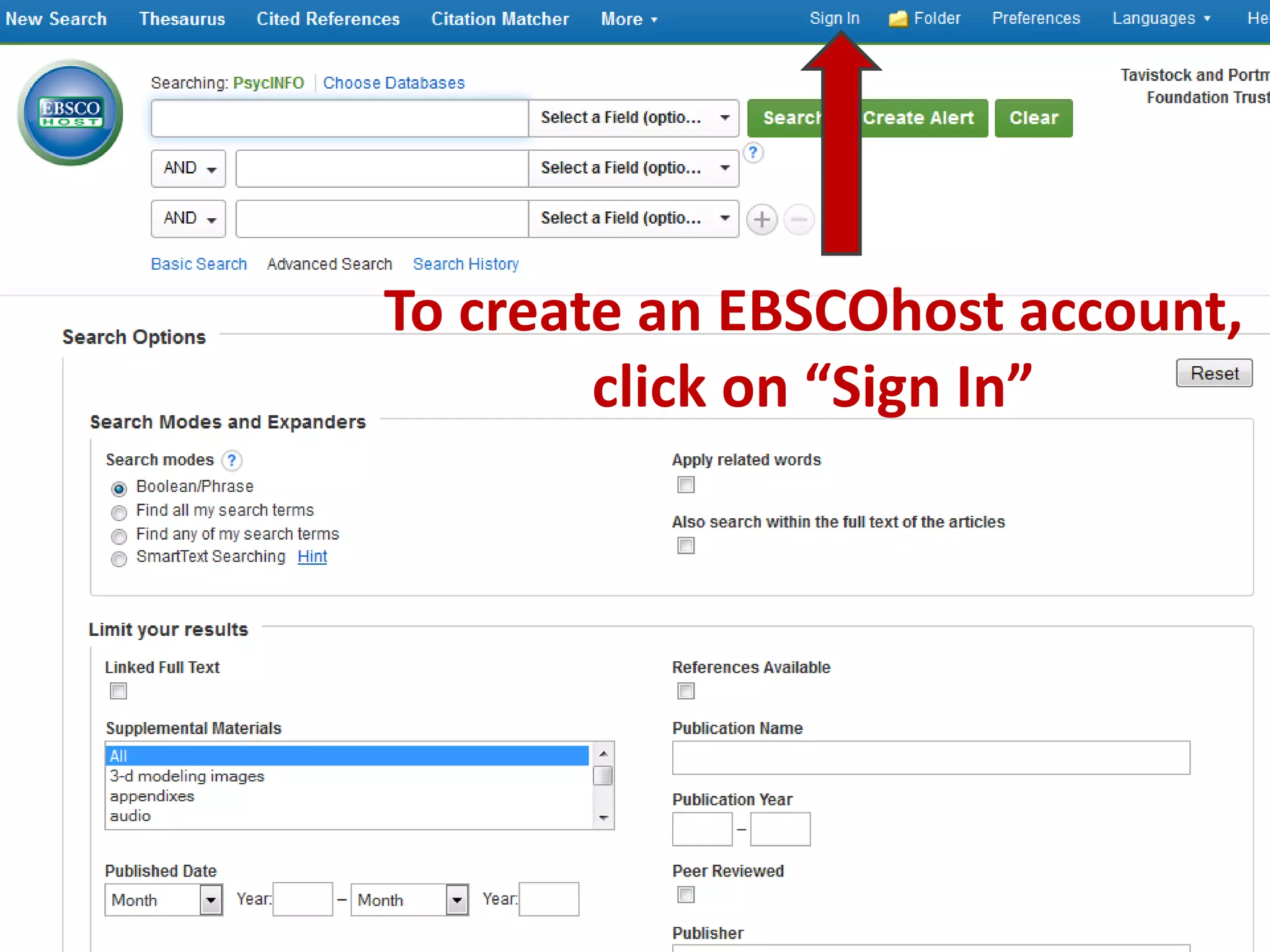Image resolution: width=1270 pixels, height=952 pixels.
Task: Add a search row with plus icon
Action: (x=762, y=219)
